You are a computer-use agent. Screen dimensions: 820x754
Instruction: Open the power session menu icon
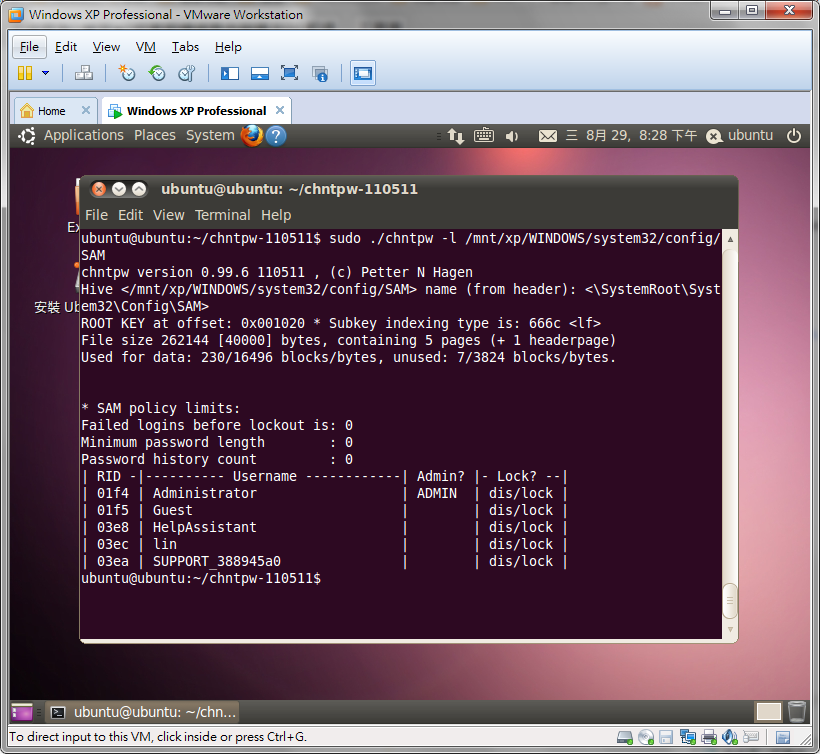793,136
